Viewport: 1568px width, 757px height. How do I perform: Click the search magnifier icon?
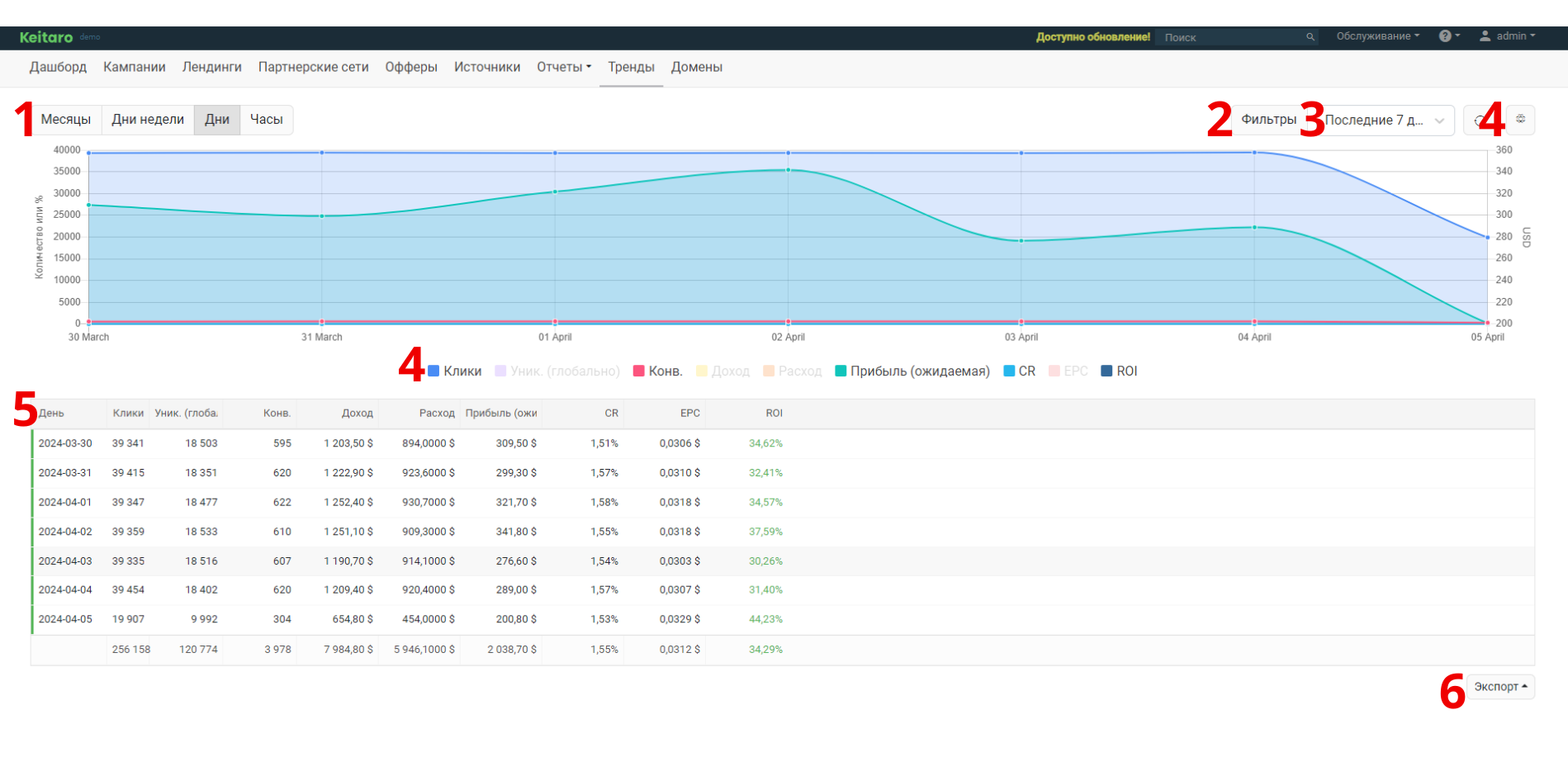click(1310, 37)
